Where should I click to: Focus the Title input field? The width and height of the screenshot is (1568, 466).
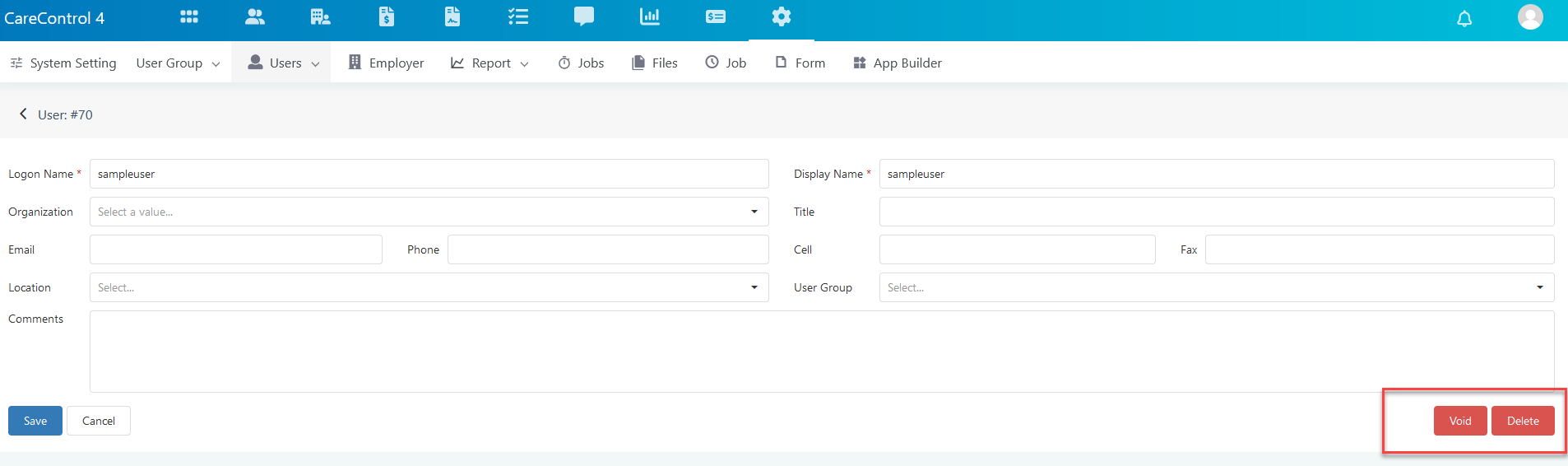point(1217,212)
